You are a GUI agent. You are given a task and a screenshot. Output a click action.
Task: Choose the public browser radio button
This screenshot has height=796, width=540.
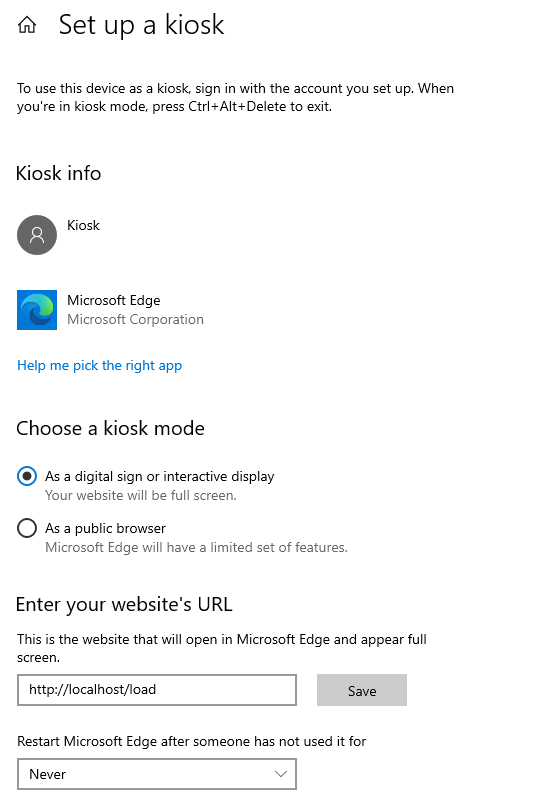27,528
